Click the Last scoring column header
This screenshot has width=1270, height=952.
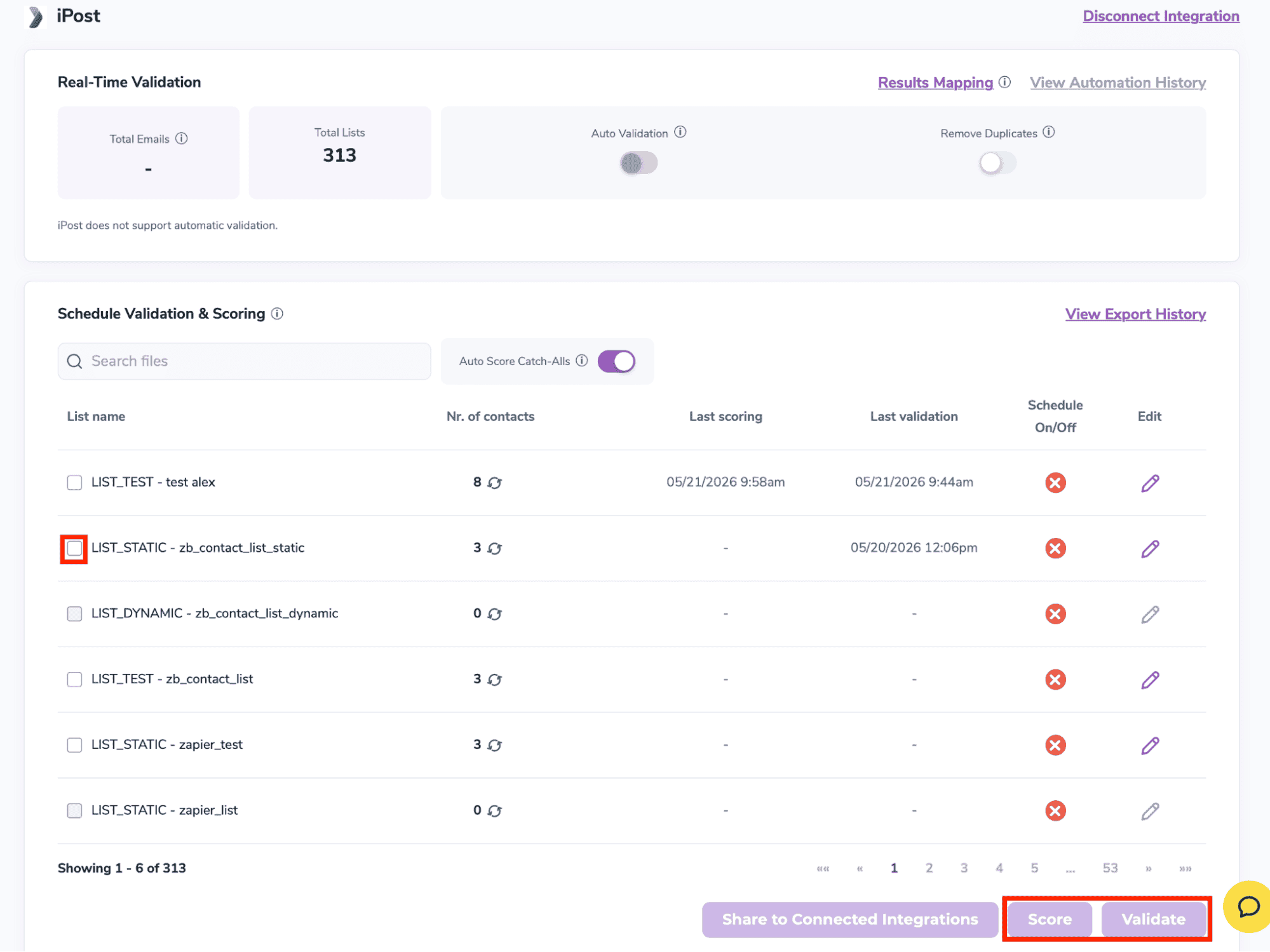coord(726,417)
